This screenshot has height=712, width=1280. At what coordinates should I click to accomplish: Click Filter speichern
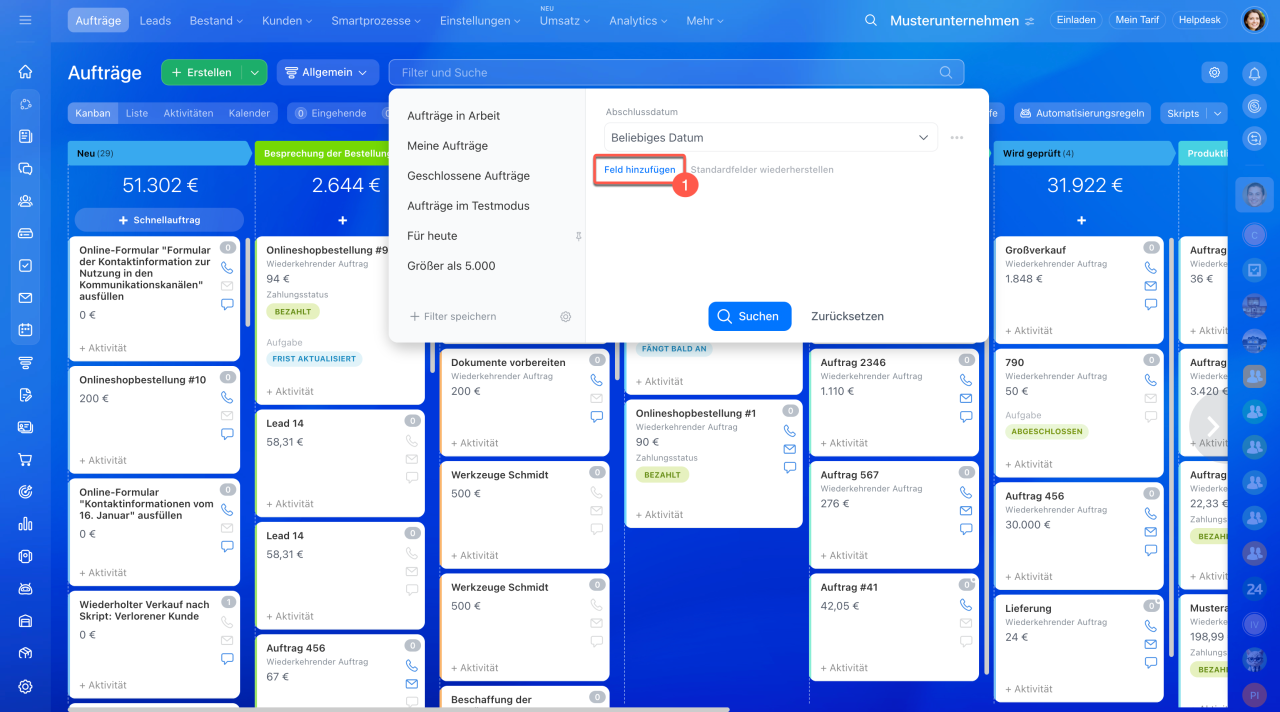pyautogui.click(x=453, y=316)
